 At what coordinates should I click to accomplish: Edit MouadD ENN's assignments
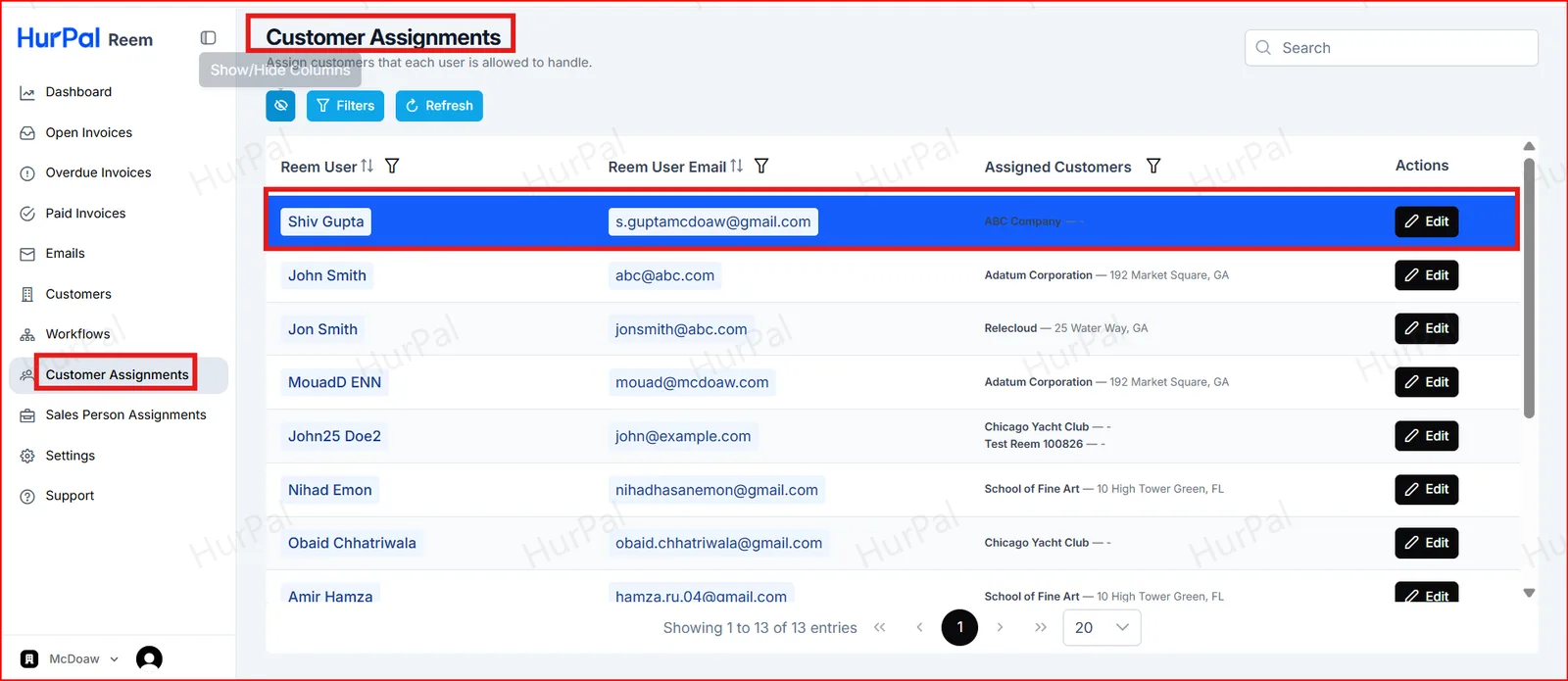coord(1427,382)
